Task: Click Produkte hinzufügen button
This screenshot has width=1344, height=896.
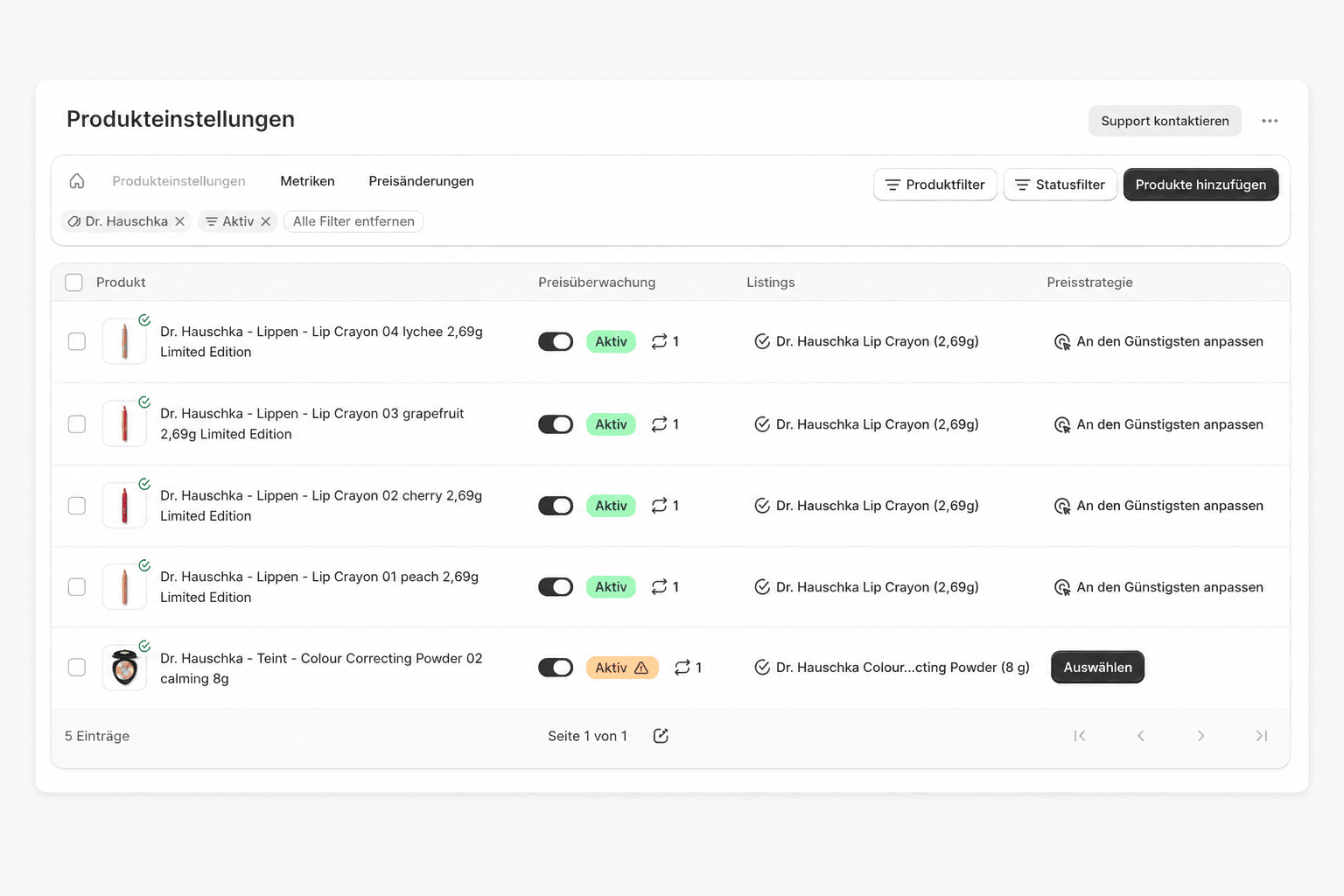Action: [1200, 185]
